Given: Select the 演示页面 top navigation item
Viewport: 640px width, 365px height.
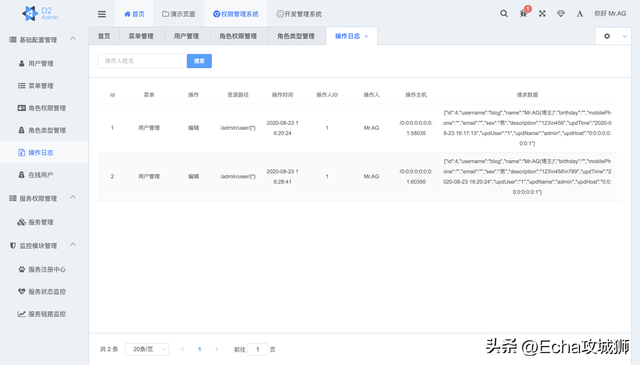Looking at the screenshot, I should pyautogui.click(x=179, y=14).
